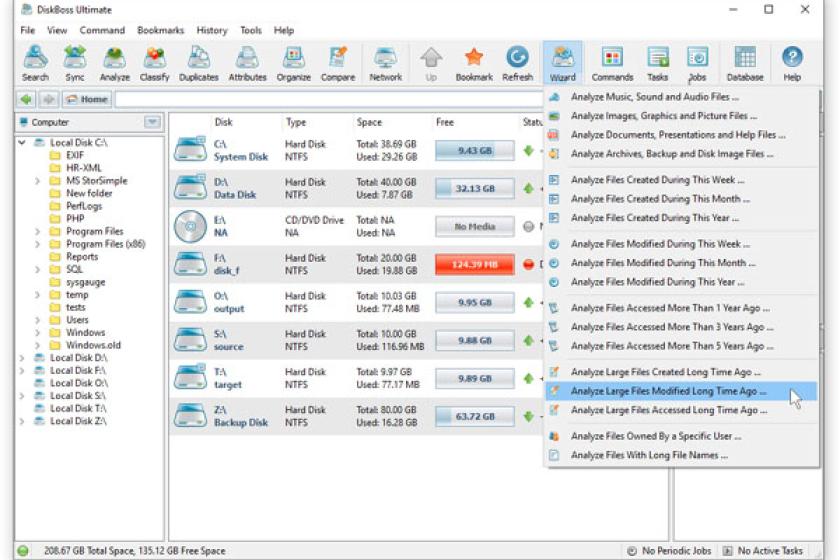The height and width of the screenshot is (560, 840).
Task: Expand the Users folder node
Action: coord(38,320)
